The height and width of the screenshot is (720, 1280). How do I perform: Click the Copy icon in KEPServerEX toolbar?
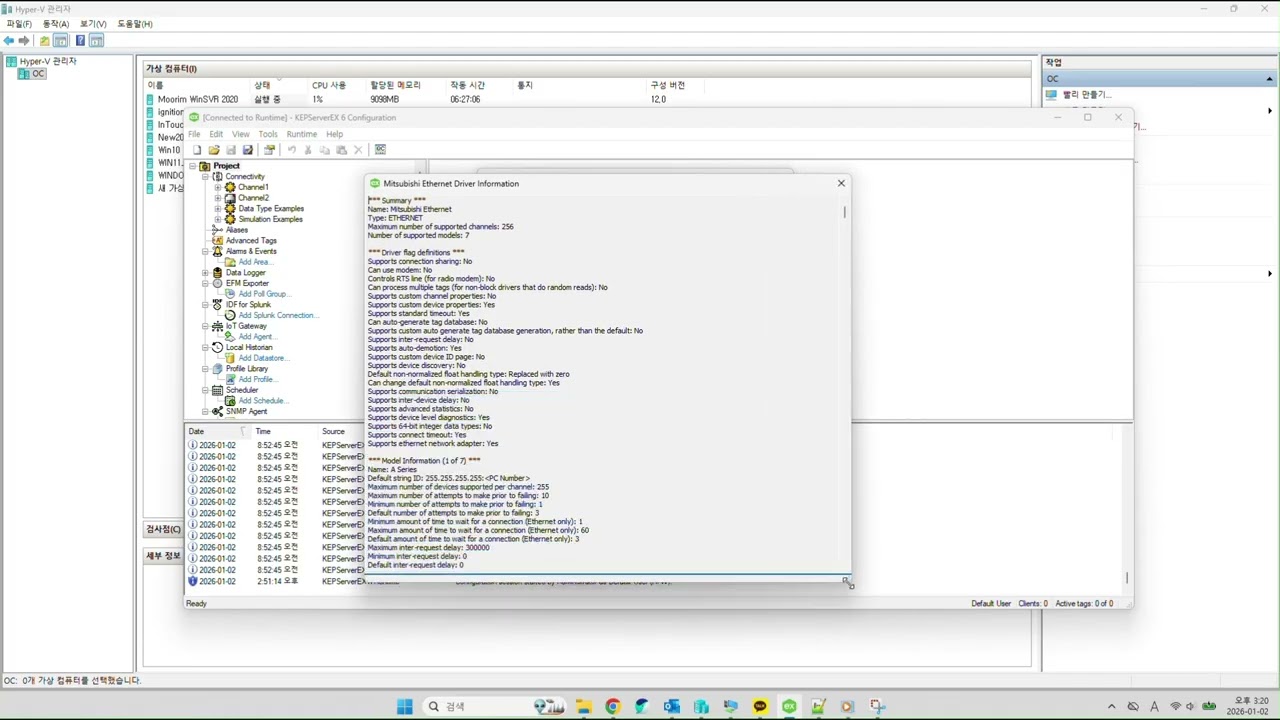point(324,150)
